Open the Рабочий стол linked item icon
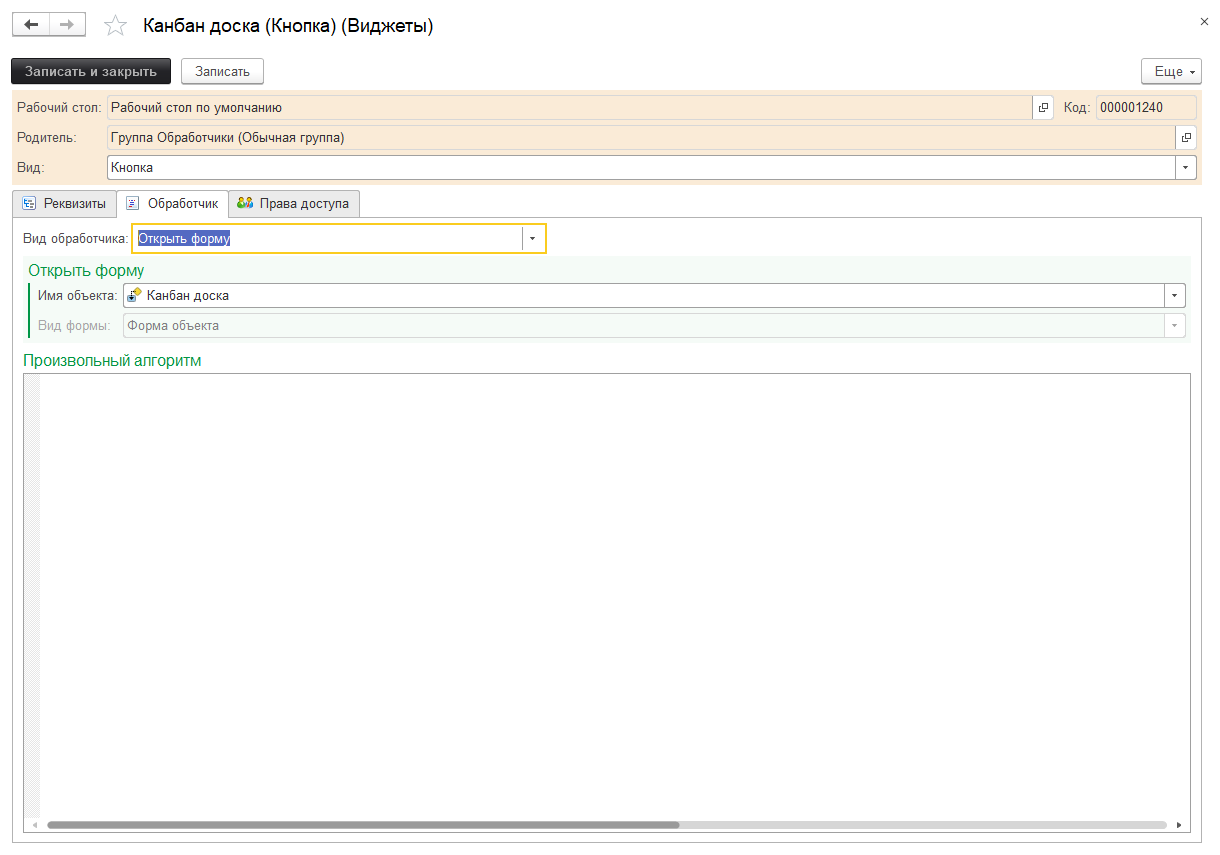Viewport: 1220px width, 855px height. (1043, 108)
